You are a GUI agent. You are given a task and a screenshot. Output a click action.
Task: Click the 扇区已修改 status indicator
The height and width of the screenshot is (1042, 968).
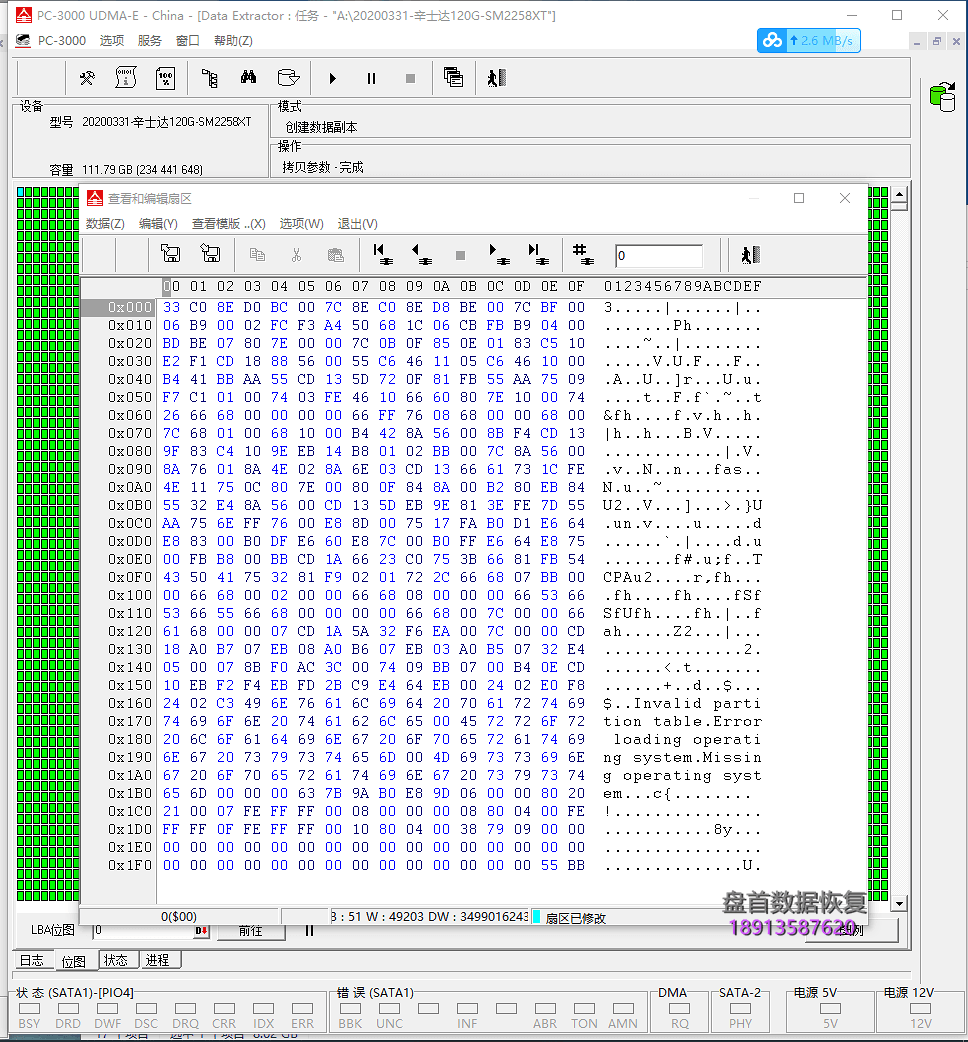570,918
